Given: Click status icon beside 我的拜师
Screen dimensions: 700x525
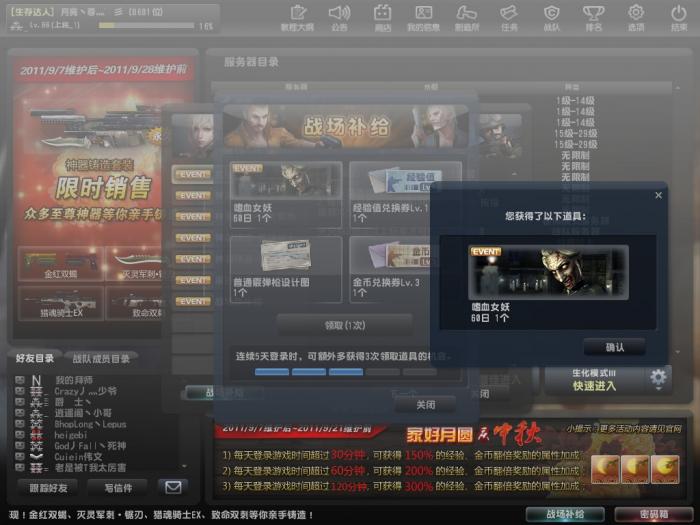Looking at the screenshot, I should [20, 380].
